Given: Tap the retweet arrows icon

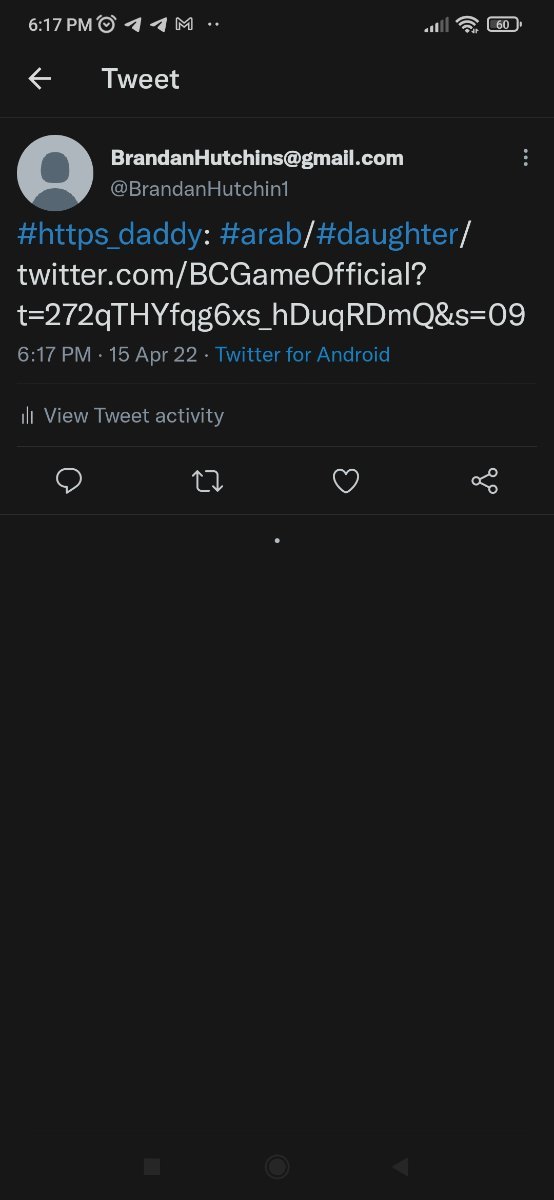Looking at the screenshot, I should coord(207,482).
